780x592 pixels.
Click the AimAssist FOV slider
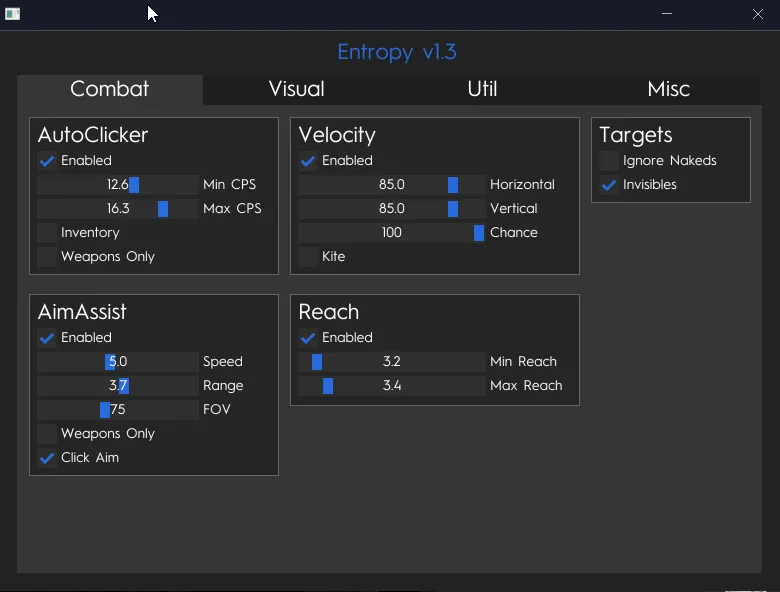click(x=118, y=410)
